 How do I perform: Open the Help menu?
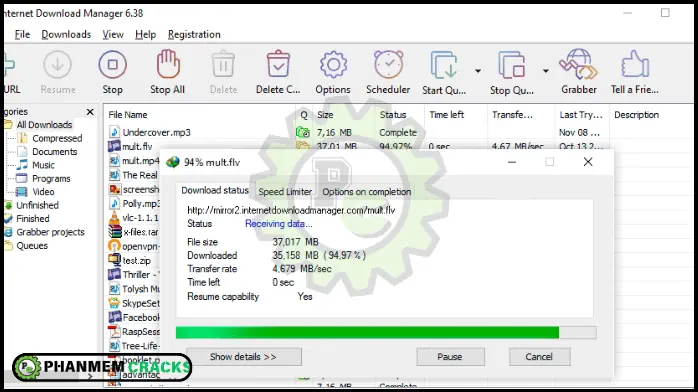[146, 34]
